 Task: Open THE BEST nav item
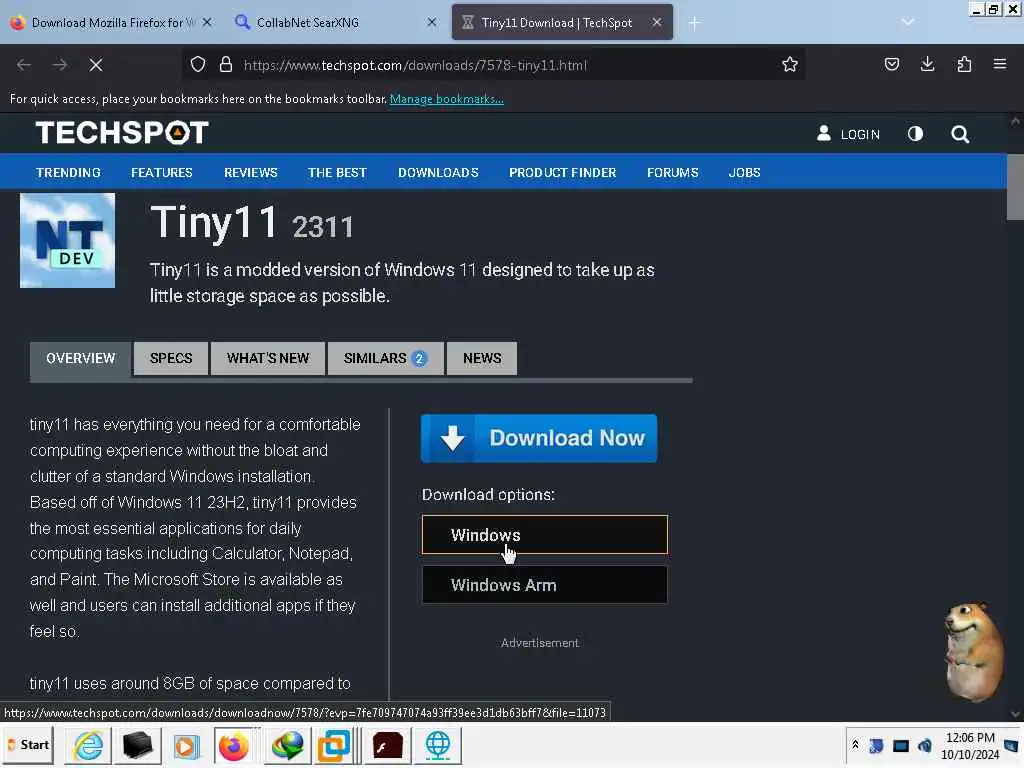[337, 172]
